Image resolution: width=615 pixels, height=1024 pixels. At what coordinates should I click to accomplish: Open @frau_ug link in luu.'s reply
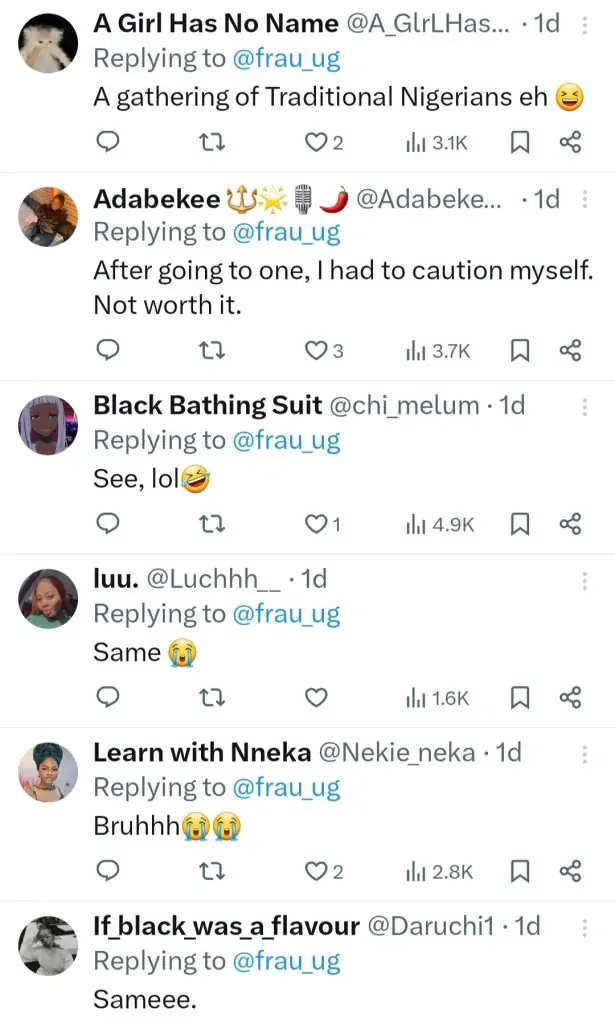click(286, 614)
